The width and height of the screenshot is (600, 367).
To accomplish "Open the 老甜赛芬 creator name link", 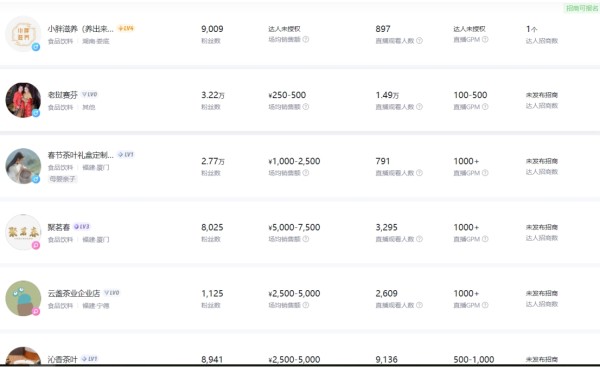I will click(x=62, y=95).
